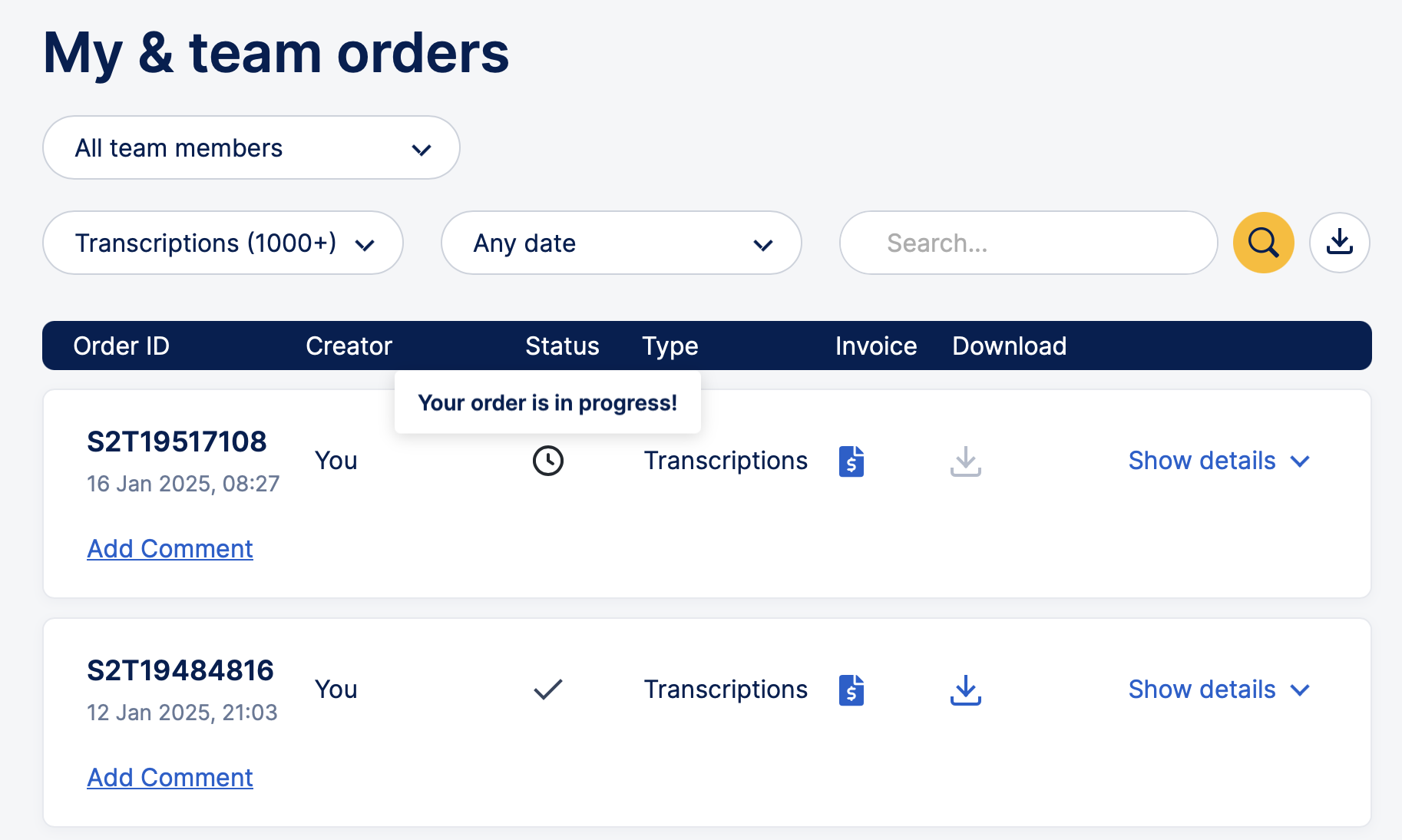Click the in-progress clock status icon
Screen dimensions: 1402x840
pyautogui.click(x=548, y=461)
